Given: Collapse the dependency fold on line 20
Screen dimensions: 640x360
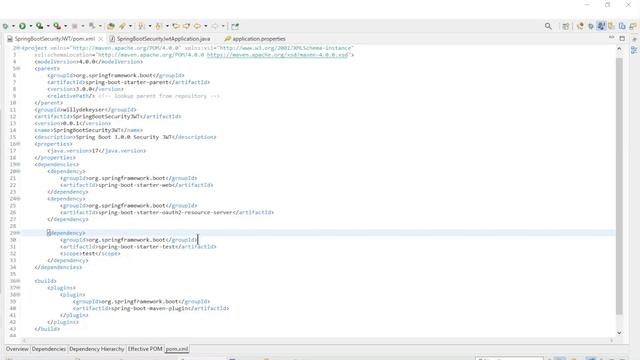Looking at the screenshot, I should coord(19,171).
